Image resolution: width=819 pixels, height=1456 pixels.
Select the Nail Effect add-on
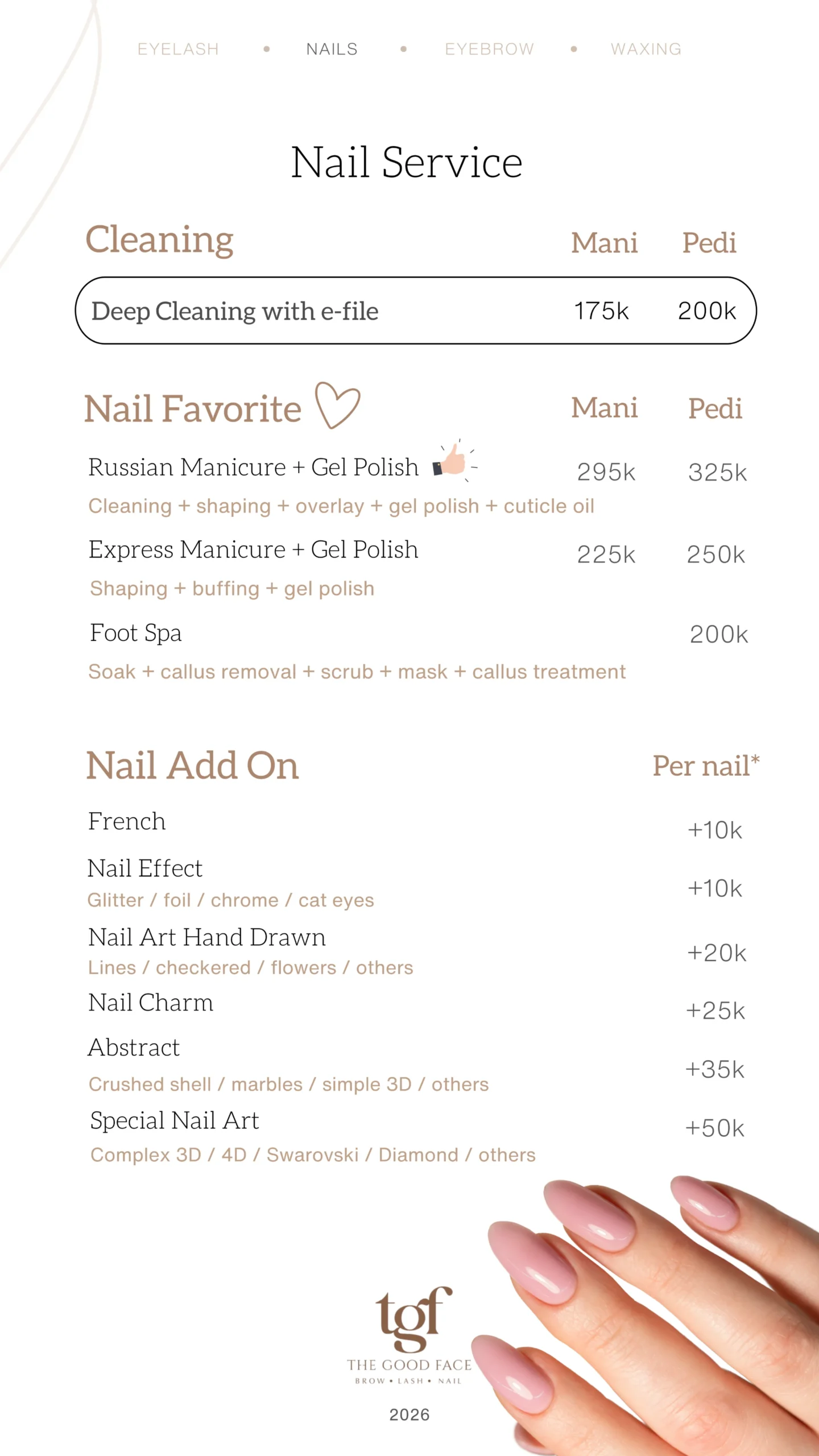tap(145, 868)
